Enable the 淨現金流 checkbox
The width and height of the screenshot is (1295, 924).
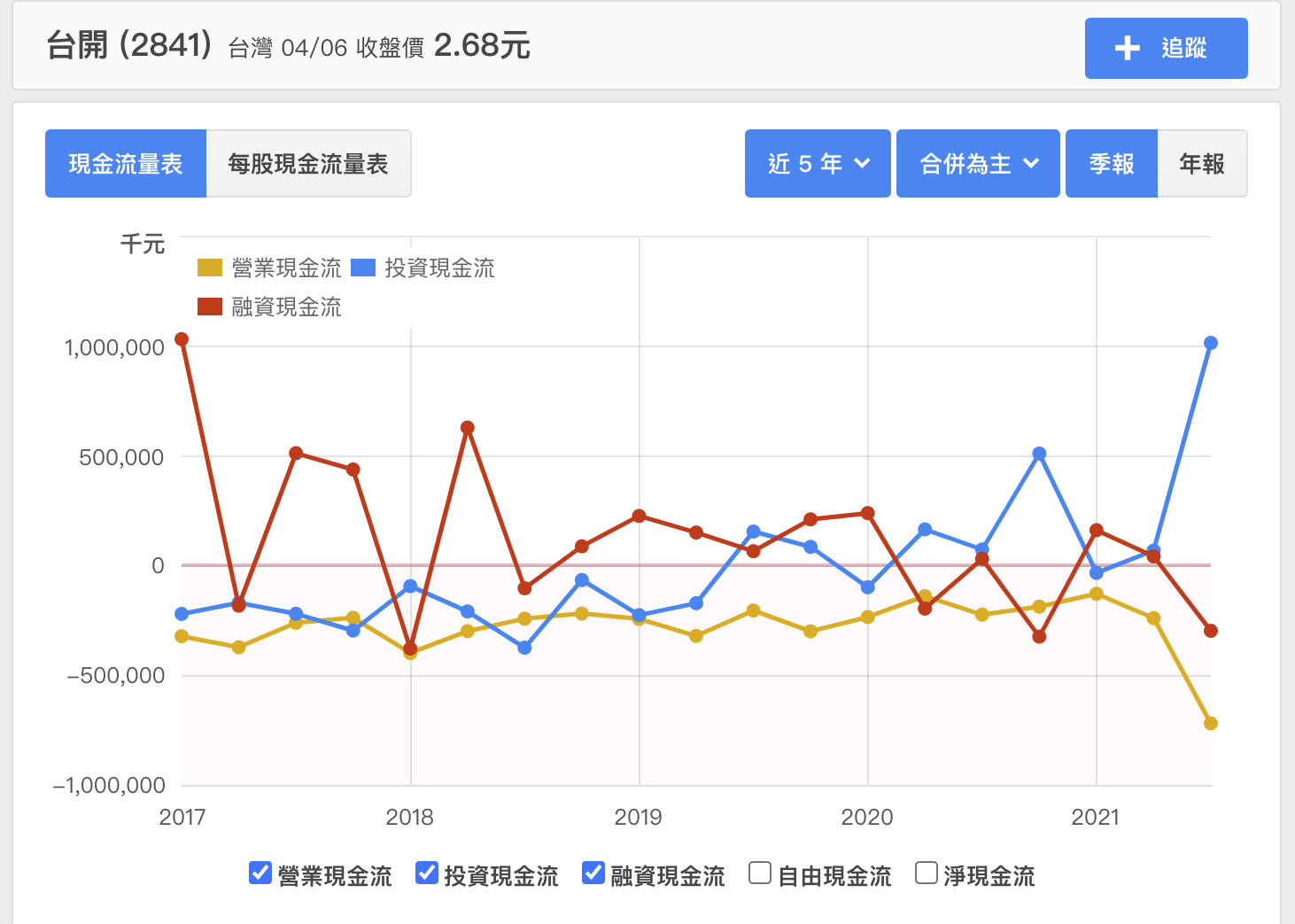pyautogui.click(x=926, y=873)
